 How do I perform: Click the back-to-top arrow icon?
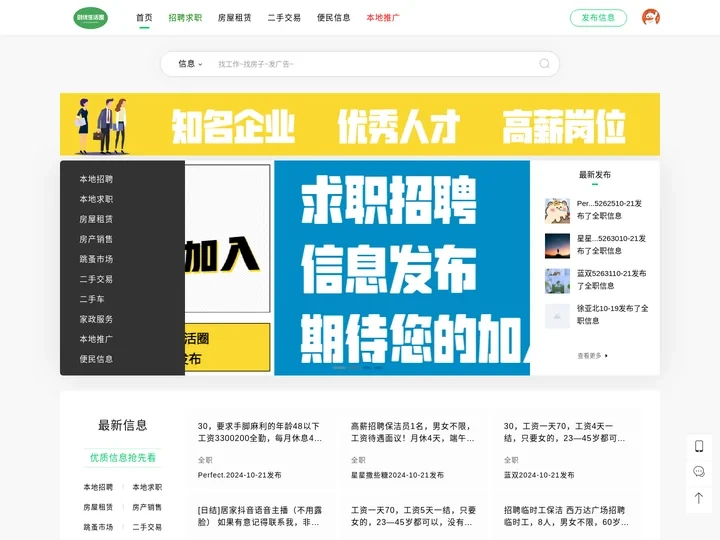pyautogui.click(x=699, y=498)
